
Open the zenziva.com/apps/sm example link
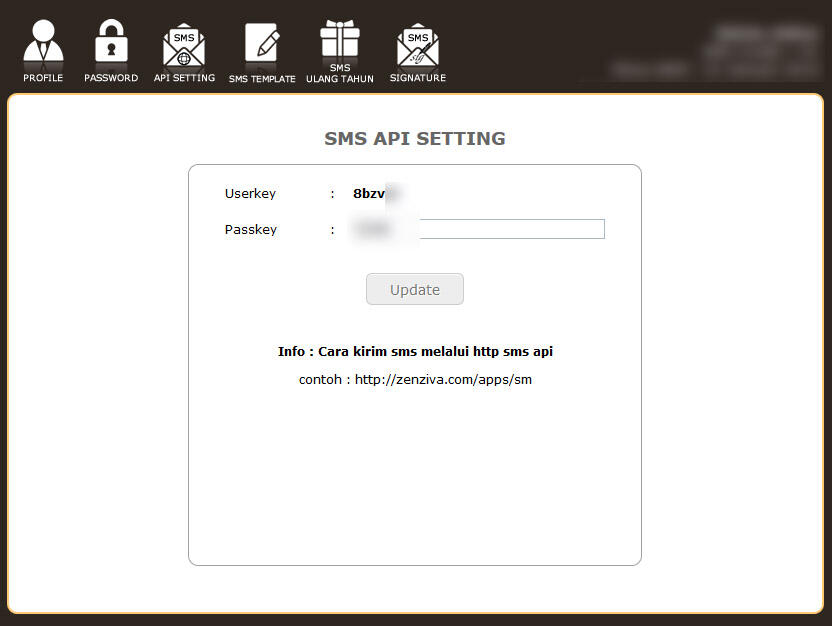click(x=443, y=379)
